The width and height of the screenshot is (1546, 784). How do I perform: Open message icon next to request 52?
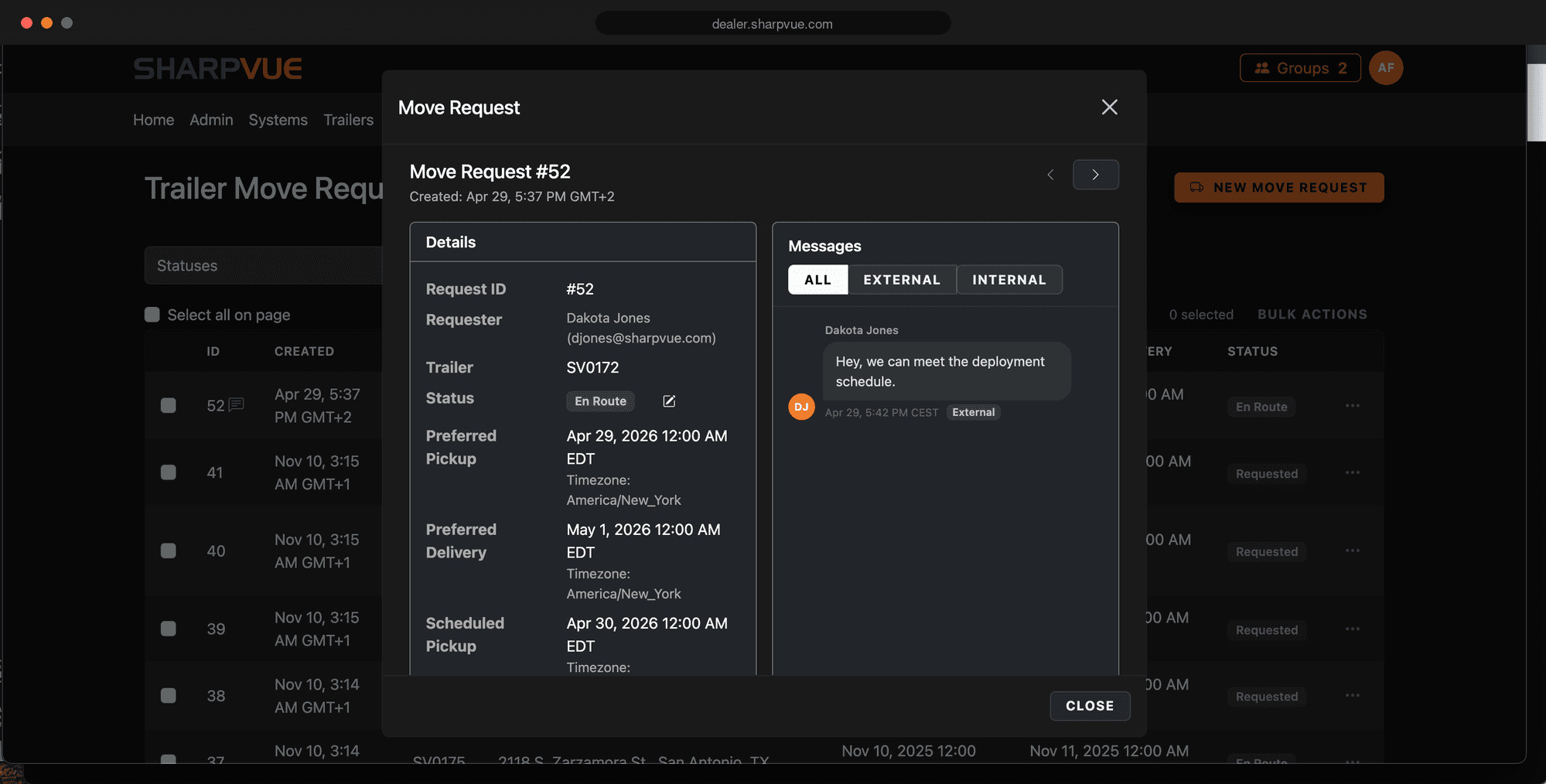click(236, 404)
